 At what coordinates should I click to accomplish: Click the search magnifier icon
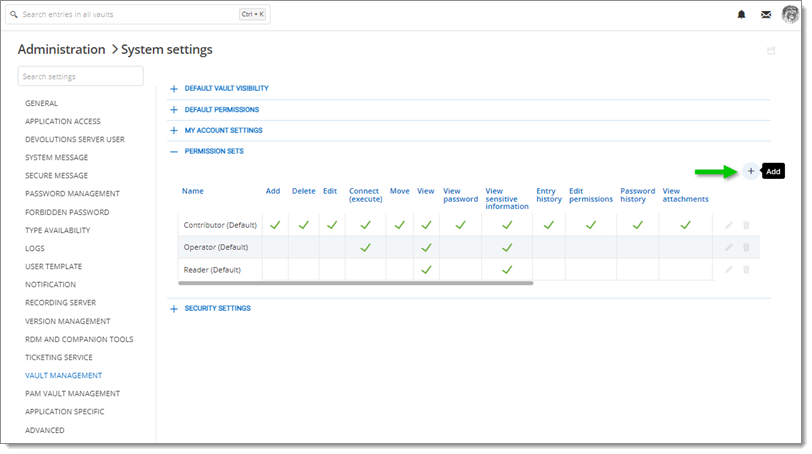pos(14,14)
